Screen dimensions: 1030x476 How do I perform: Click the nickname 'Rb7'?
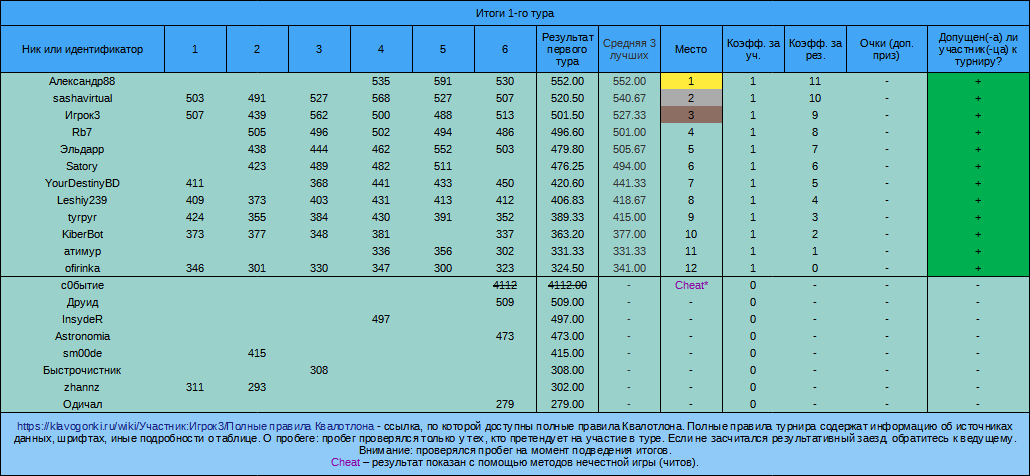point(83,132)
